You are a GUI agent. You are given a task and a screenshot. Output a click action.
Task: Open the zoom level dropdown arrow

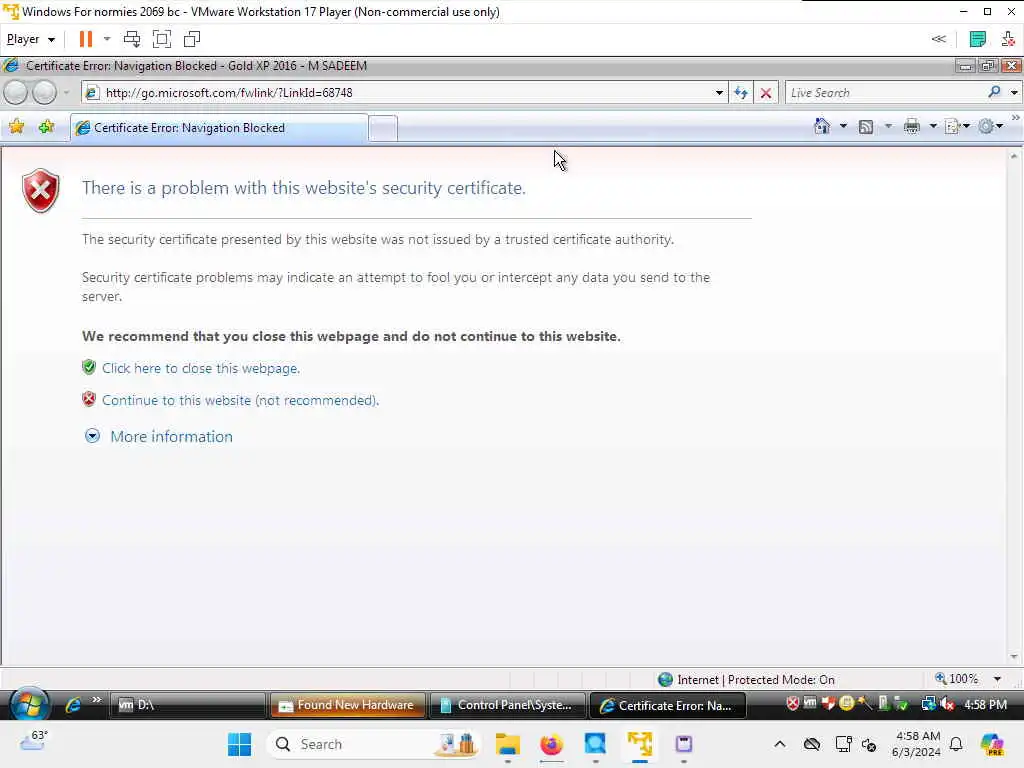click(x=997, y=679)
